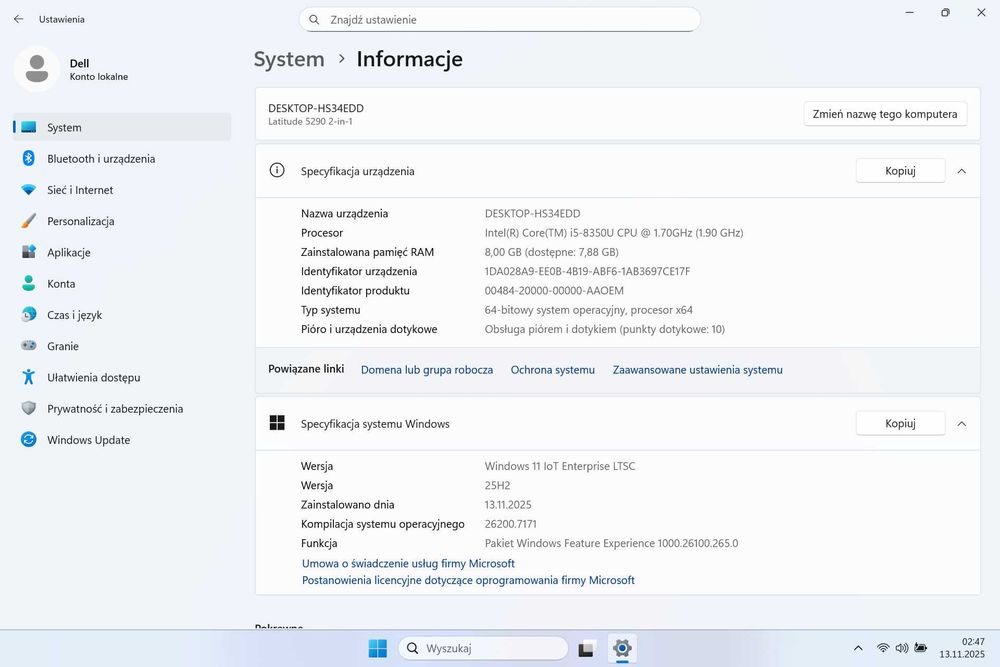Click the Dell account avatar icon

click(x=37, y=68)
